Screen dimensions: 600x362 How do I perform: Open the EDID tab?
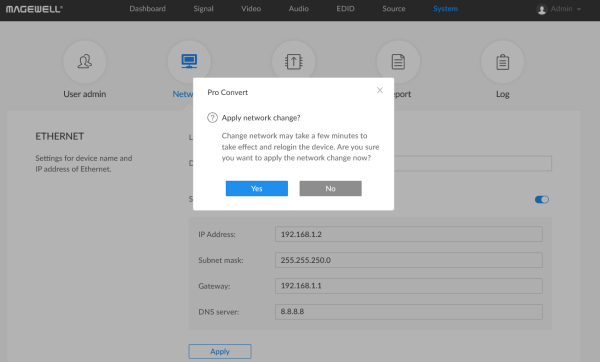tap(345, 9)
